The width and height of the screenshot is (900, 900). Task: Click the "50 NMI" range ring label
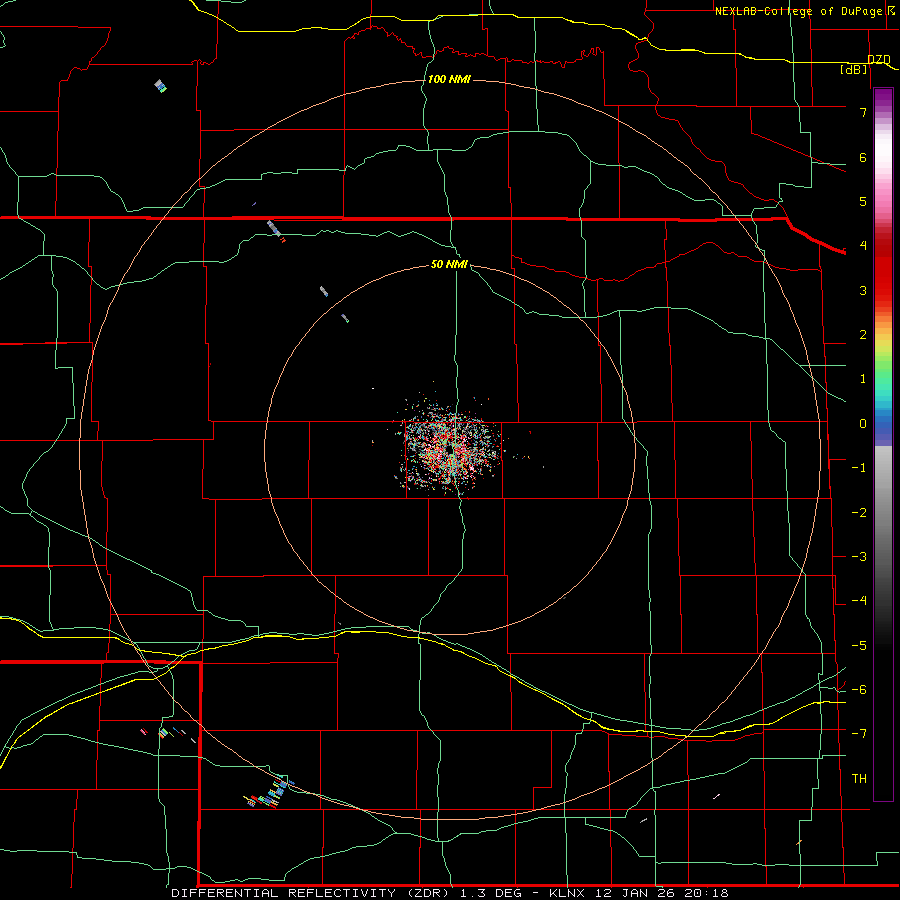click(x=449, y=264)
